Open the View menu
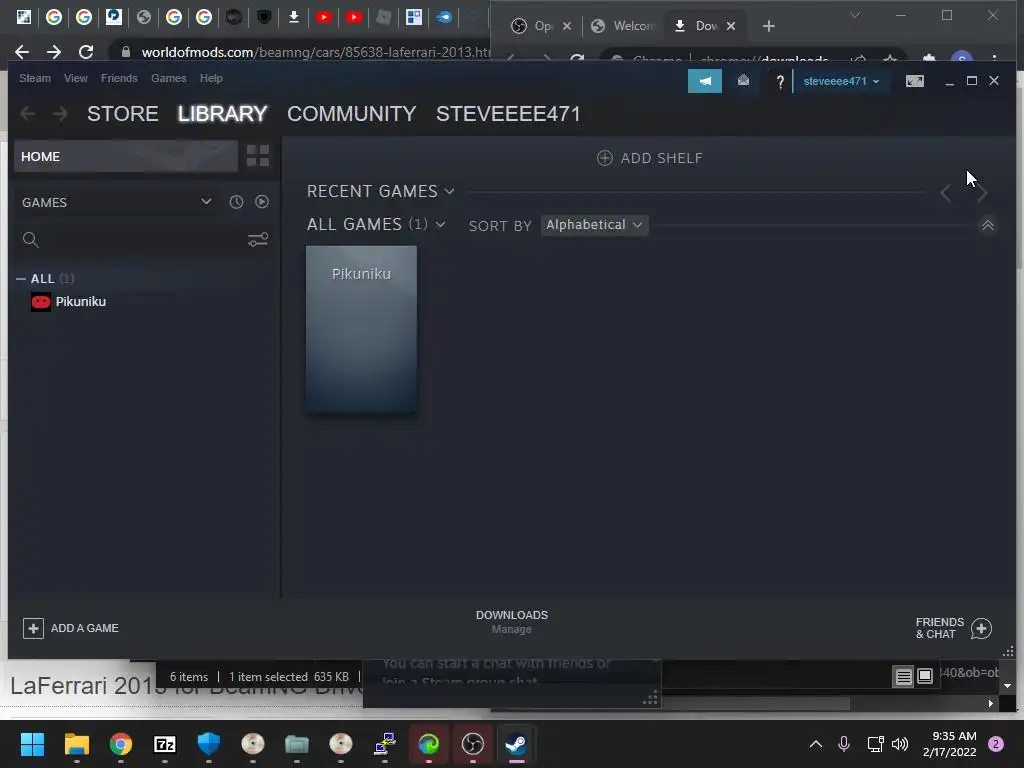The height and width of the screenshot is (768, 1024). [76, 78]
